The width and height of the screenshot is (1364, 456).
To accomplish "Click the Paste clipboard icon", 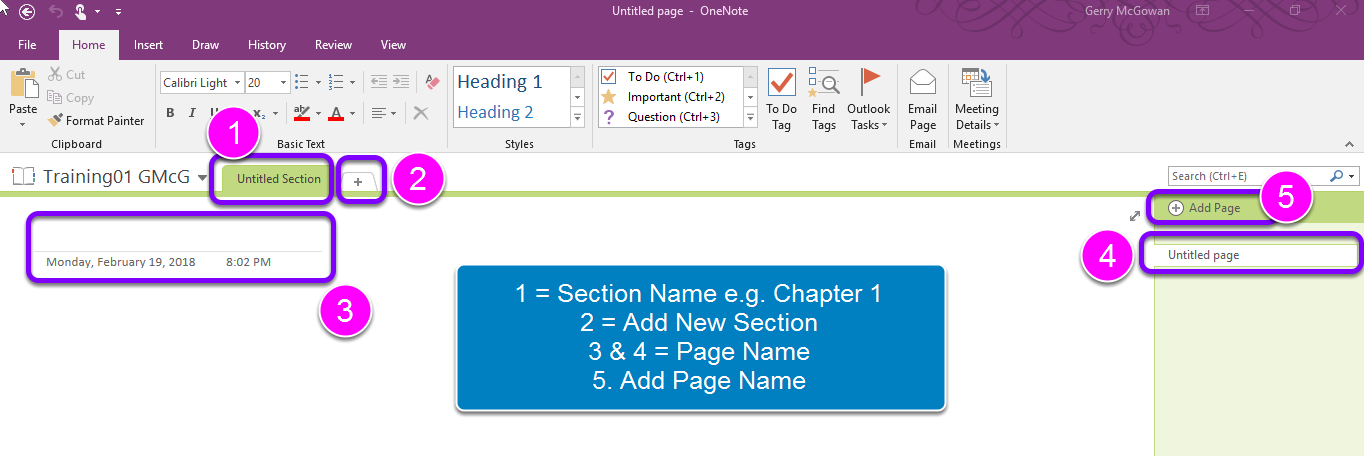I will tap(23, 83).
